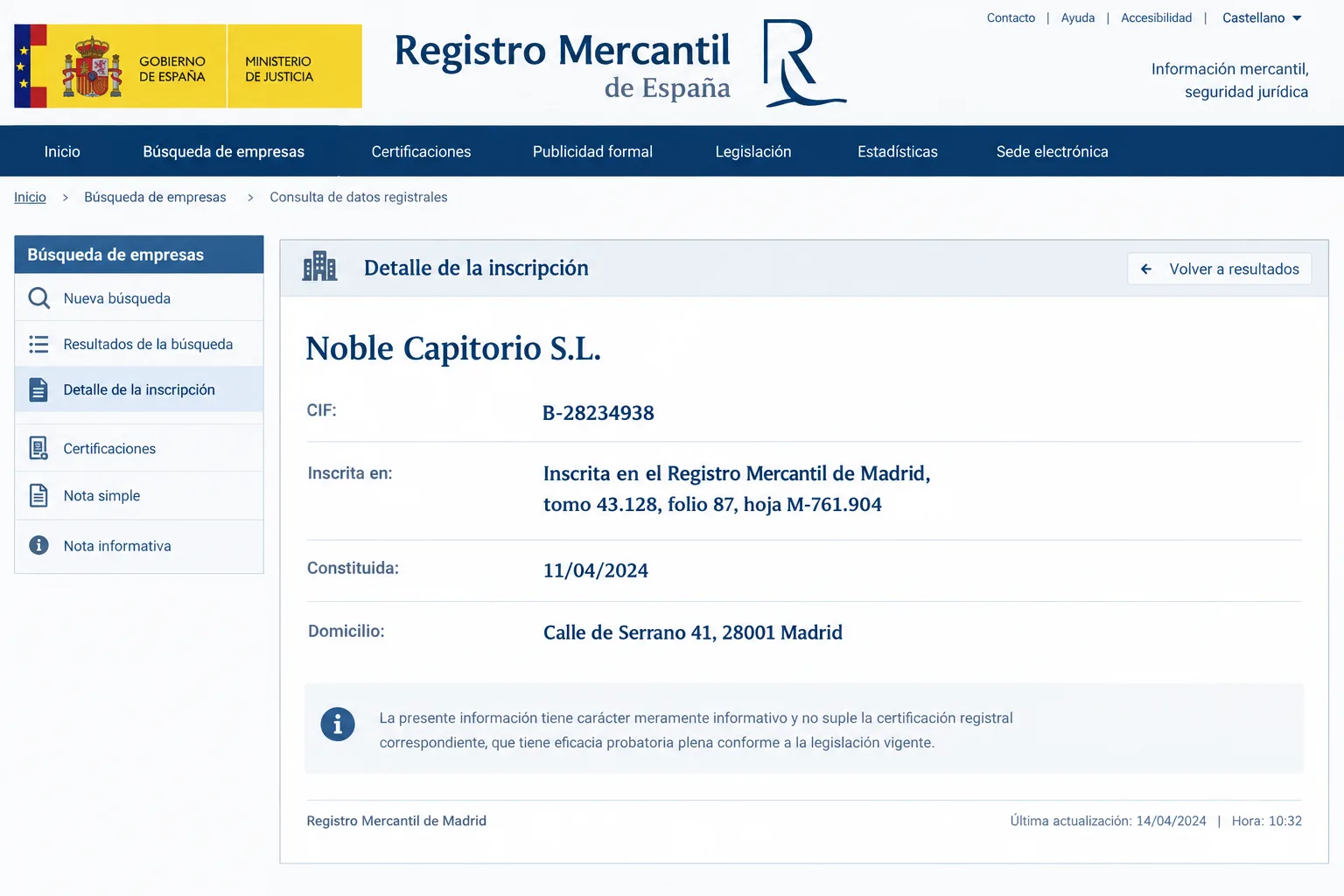The width and height of the screenshot is (1344, 896).
Task: Click the building icon in the Detalle header
Action: click(x=319, y=267)
